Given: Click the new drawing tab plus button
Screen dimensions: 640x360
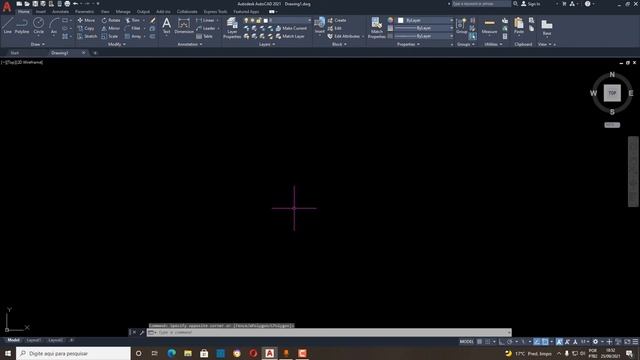Looking at the screenshot, I should coord(95,53).
